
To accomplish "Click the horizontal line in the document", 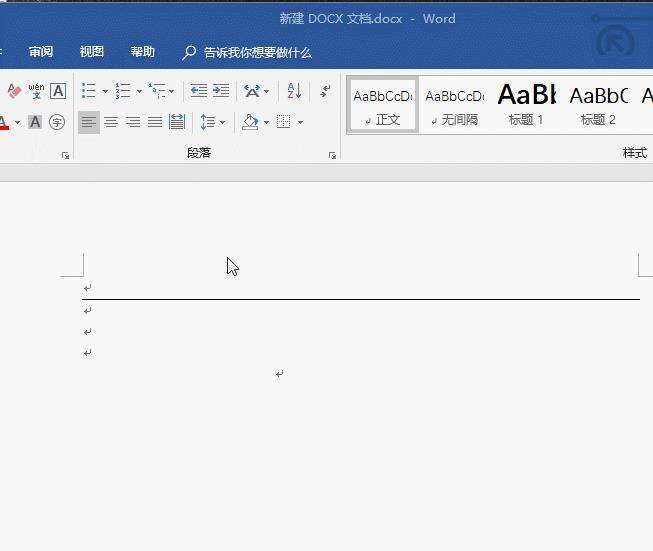I will coord(361,299).
